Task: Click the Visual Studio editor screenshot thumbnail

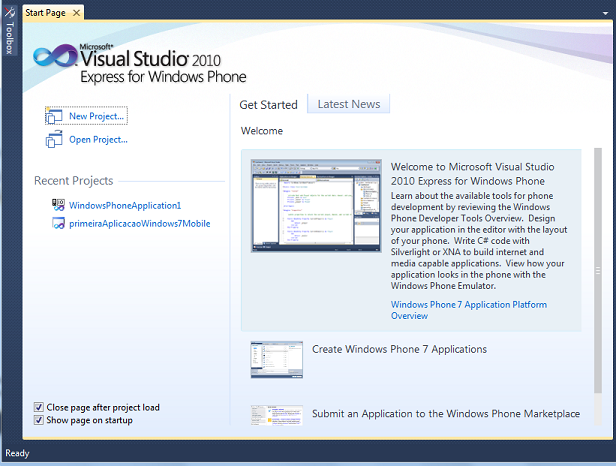Action: coord(316,205)
